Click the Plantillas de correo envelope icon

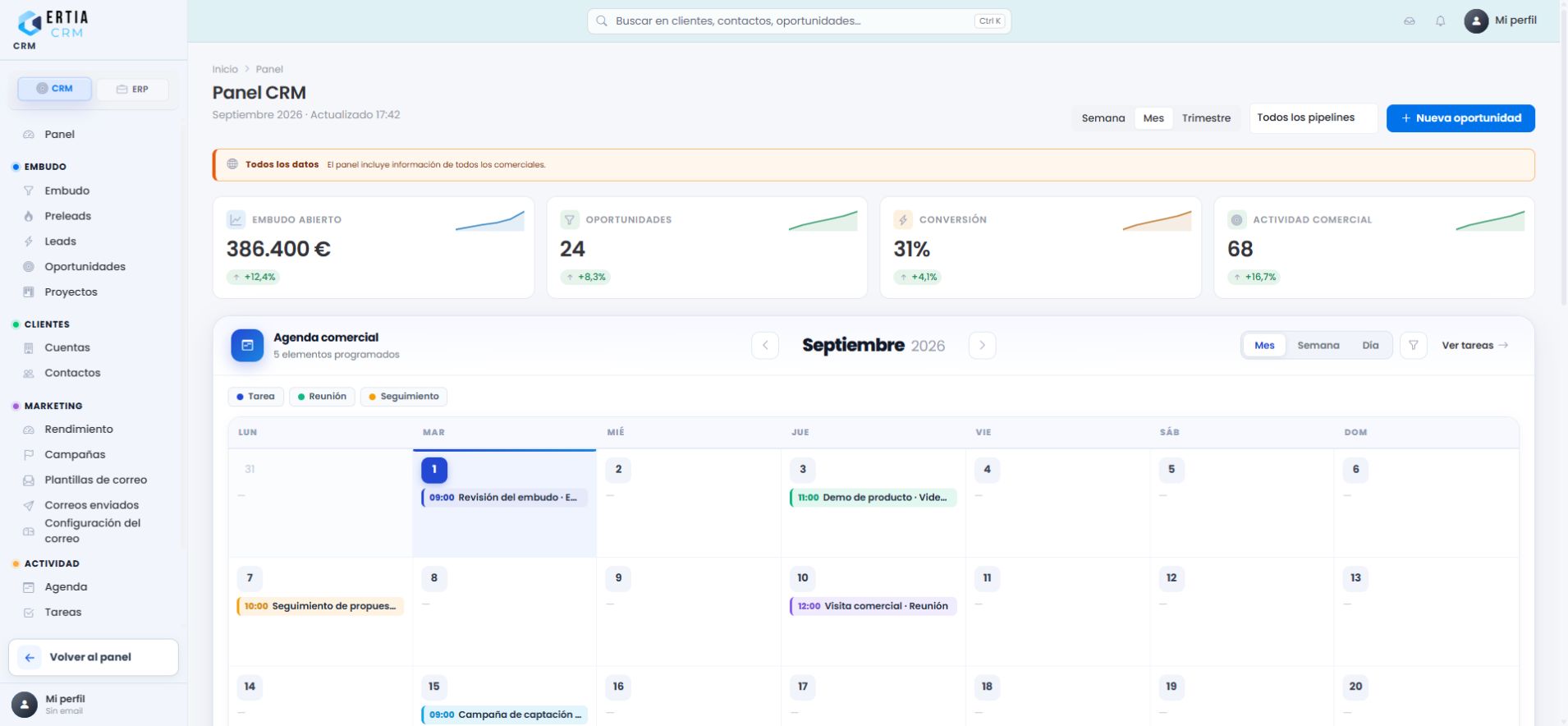tap(29, 480)
